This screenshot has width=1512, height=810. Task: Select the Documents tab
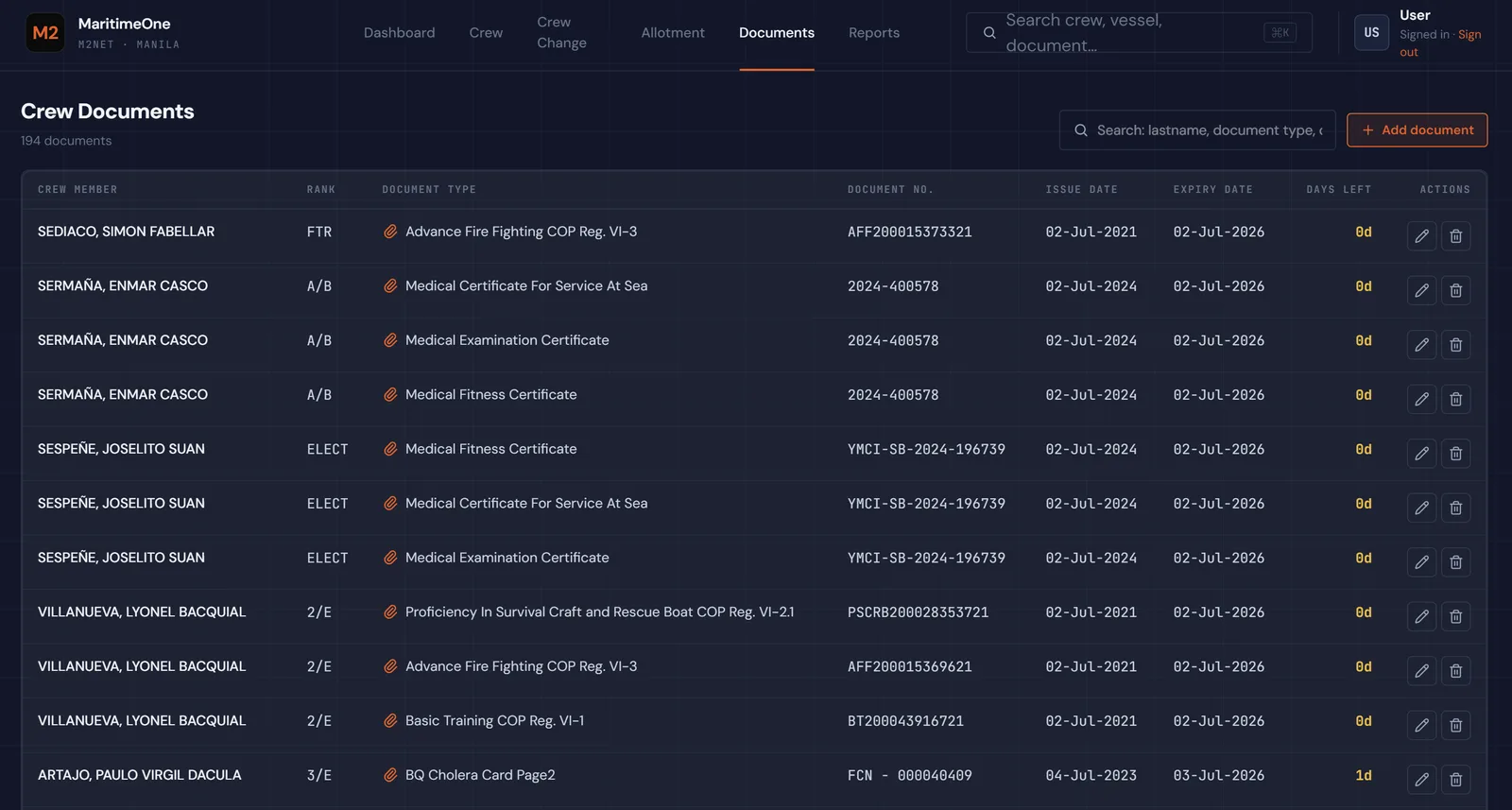coord(777,32)
